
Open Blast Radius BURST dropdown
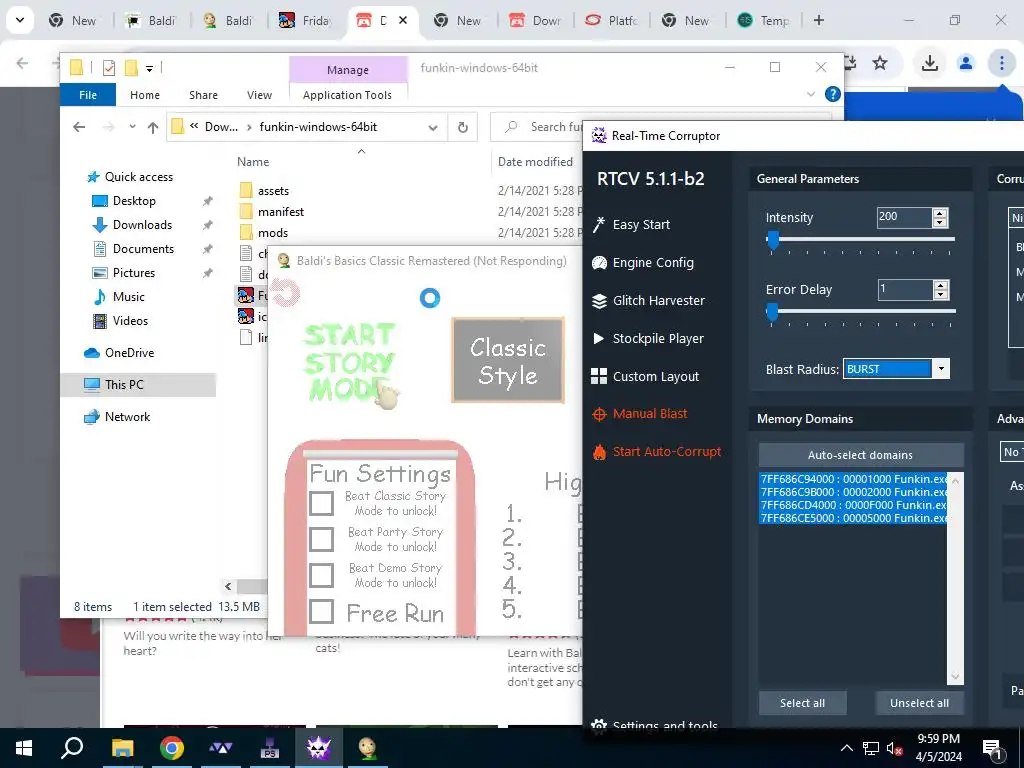click(x=941, y=369)
